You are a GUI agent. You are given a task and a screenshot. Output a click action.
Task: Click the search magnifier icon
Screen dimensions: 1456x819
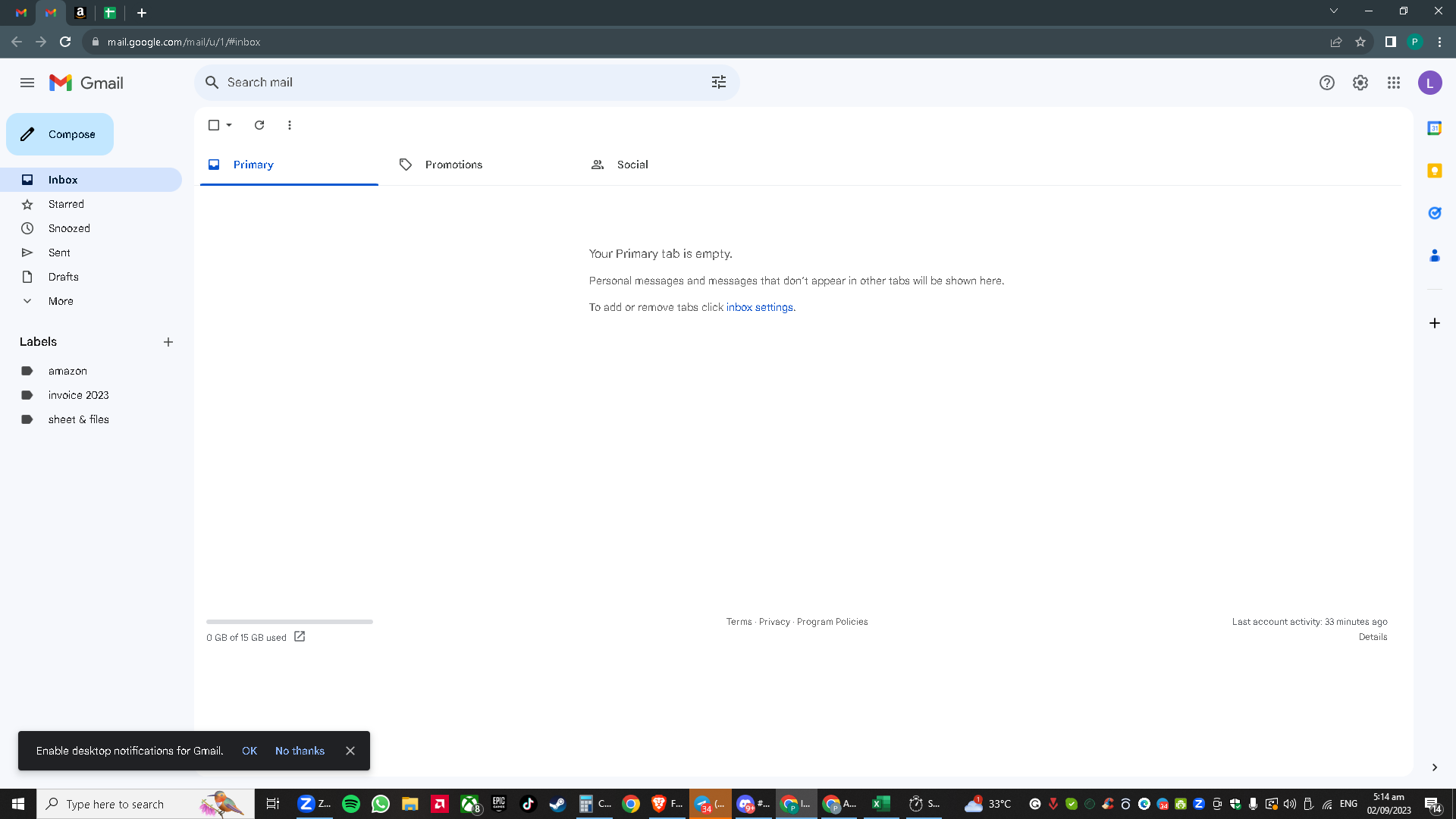pyautogui.click(x=212, y=83)
